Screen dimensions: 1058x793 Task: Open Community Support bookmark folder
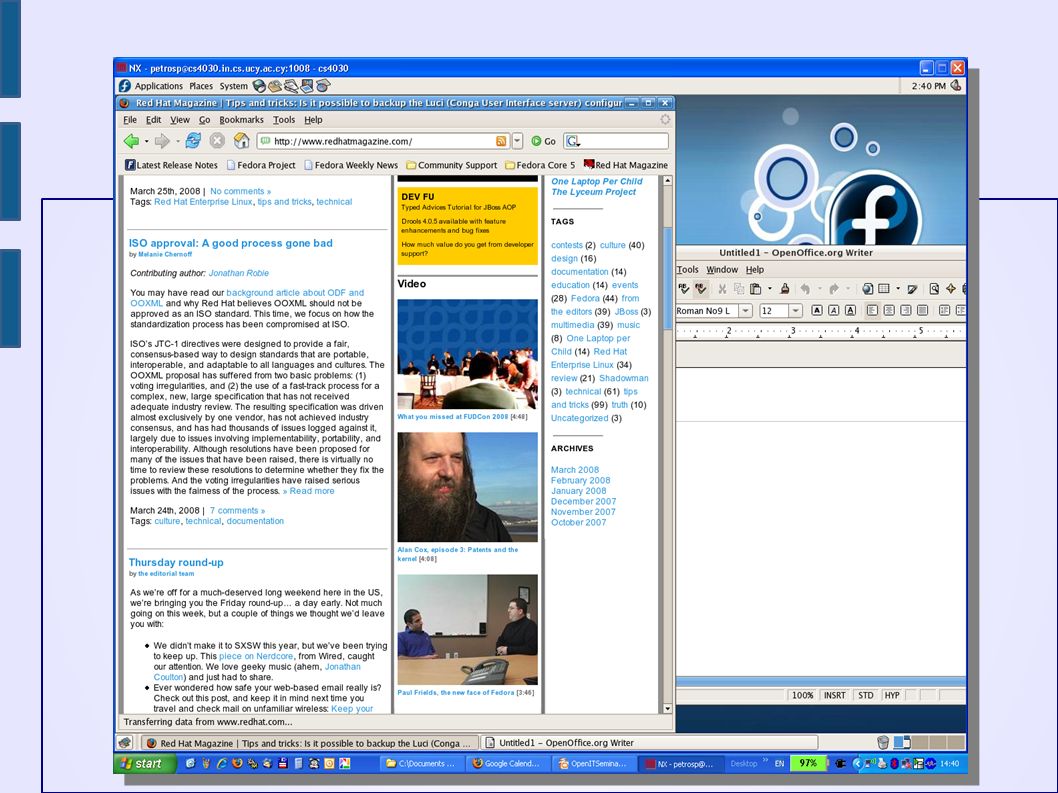point(451,165)
